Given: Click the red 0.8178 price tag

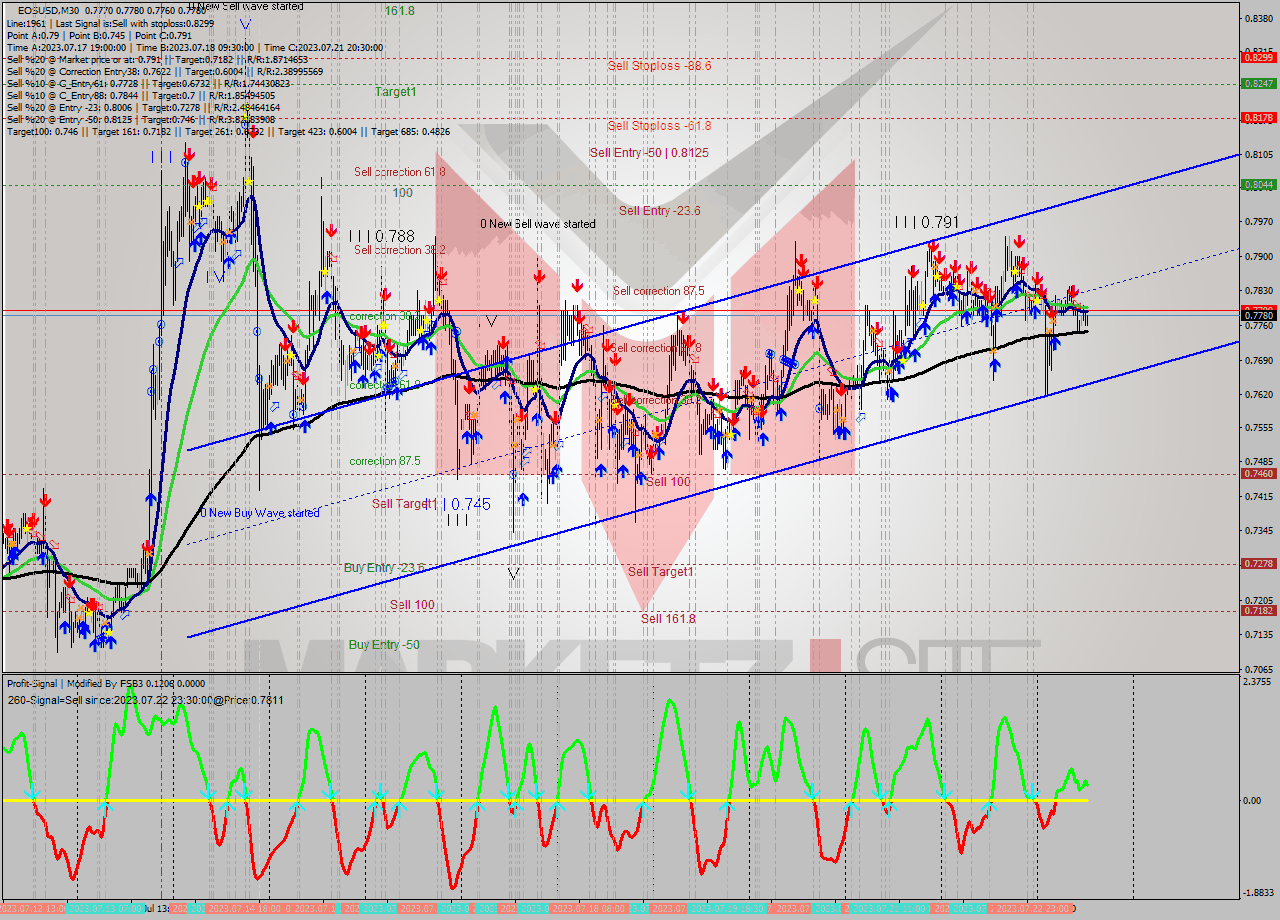Looking at the screenshot, I should click(x=1258, y=117).
